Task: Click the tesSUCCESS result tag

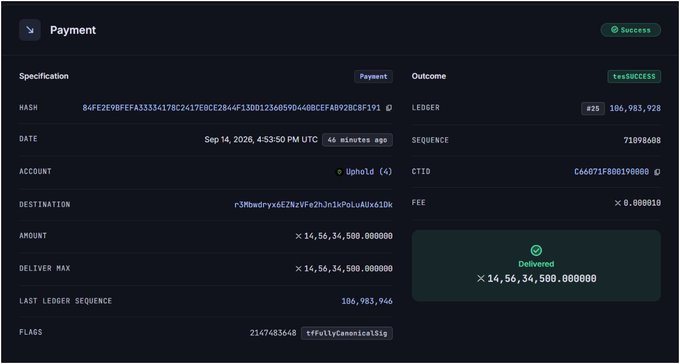Action: click(634, 76)
